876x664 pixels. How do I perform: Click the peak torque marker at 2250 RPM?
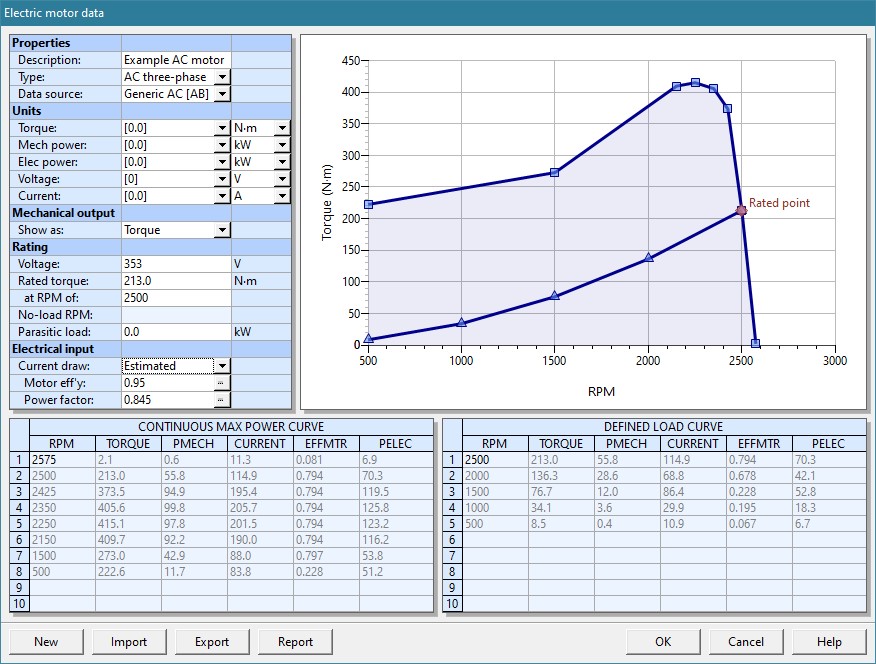(695, 83)
